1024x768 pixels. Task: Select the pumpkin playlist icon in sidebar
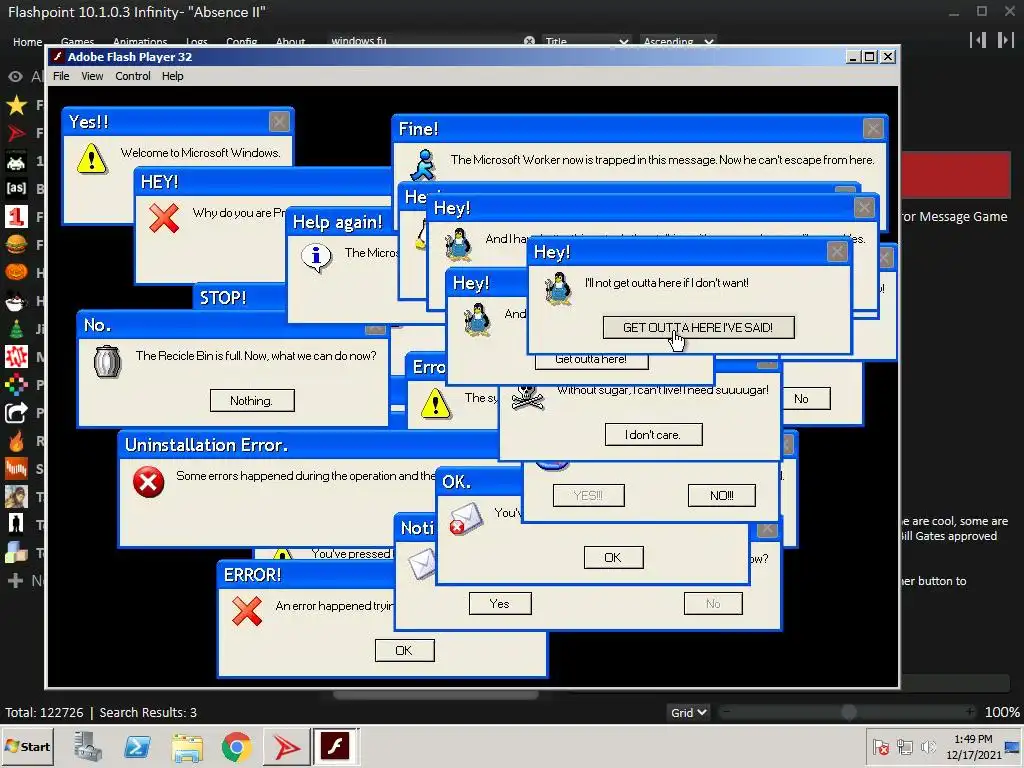coord(16,272)
